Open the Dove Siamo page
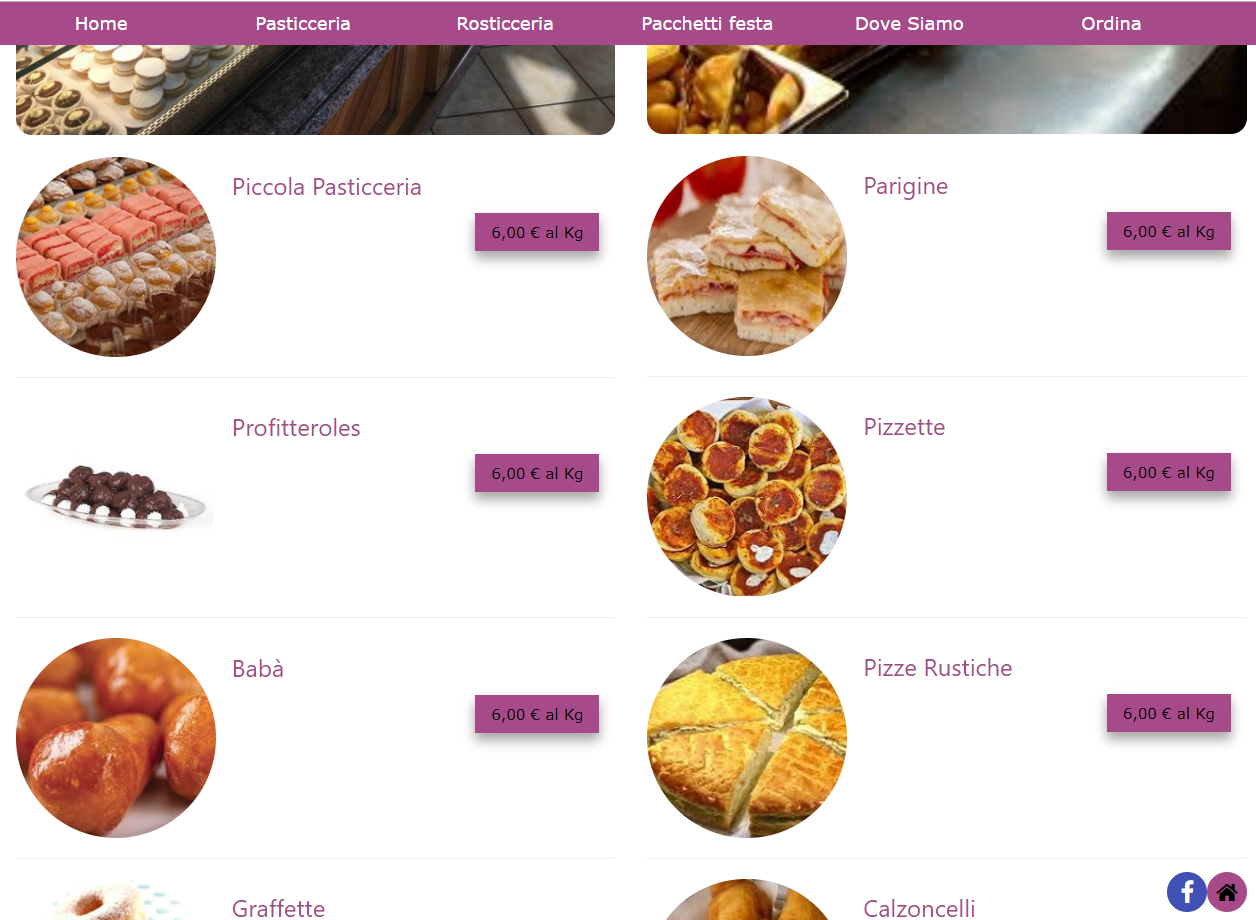This screenshot has height=920, width=1256. (909, 23)
